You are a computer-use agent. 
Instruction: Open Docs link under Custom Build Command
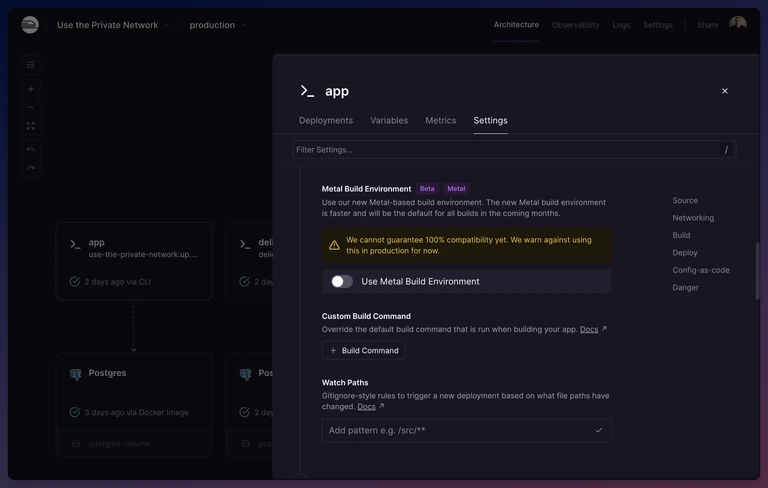589,329
